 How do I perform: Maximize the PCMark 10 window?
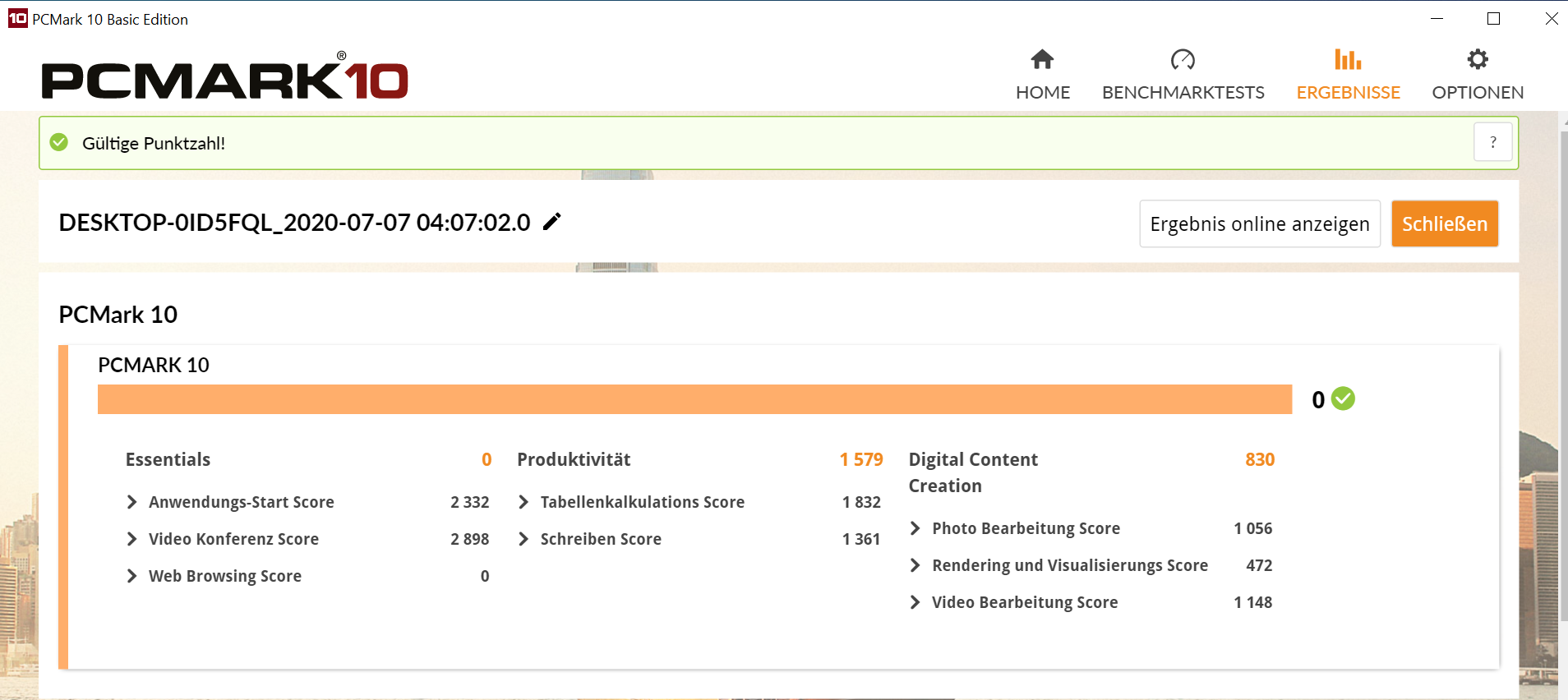click(1494, 18)
